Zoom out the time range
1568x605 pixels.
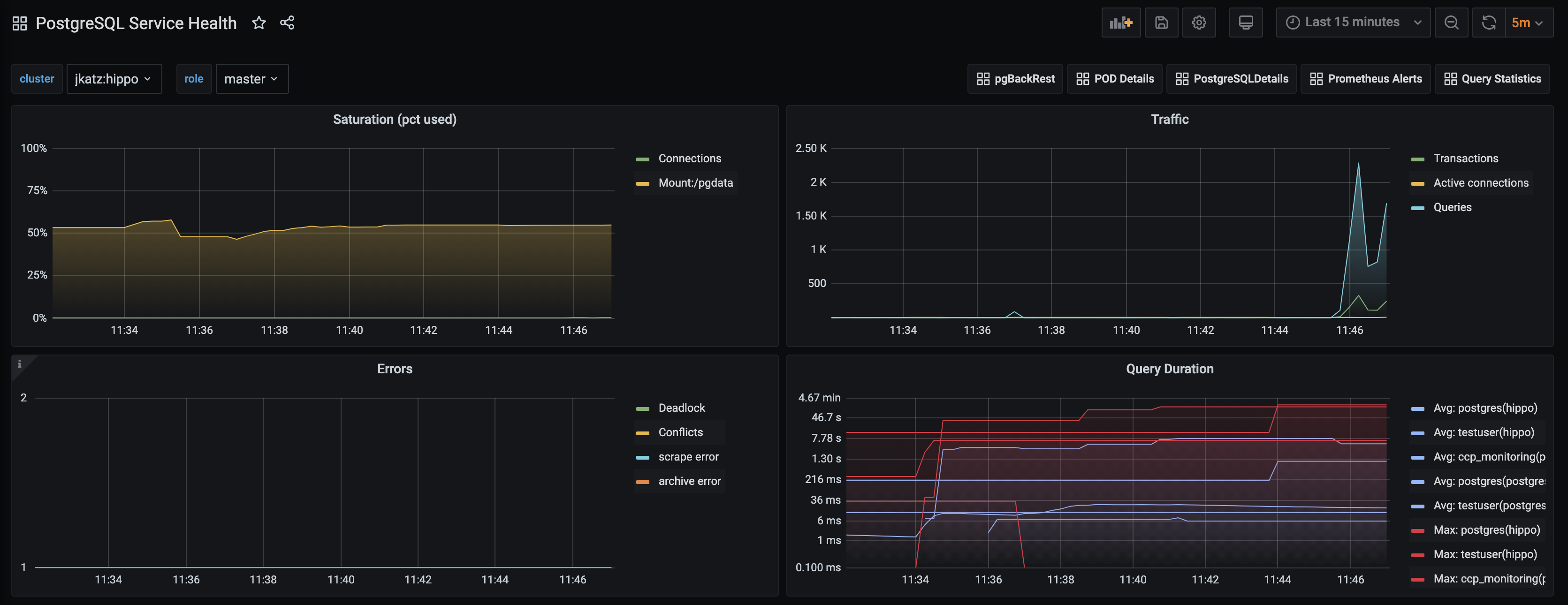point(1451,23)
